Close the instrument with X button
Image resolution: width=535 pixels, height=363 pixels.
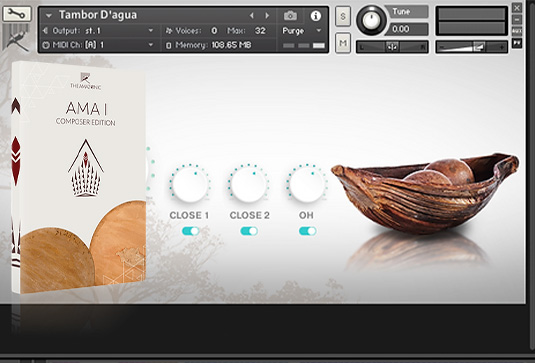[x=517, y=8]
